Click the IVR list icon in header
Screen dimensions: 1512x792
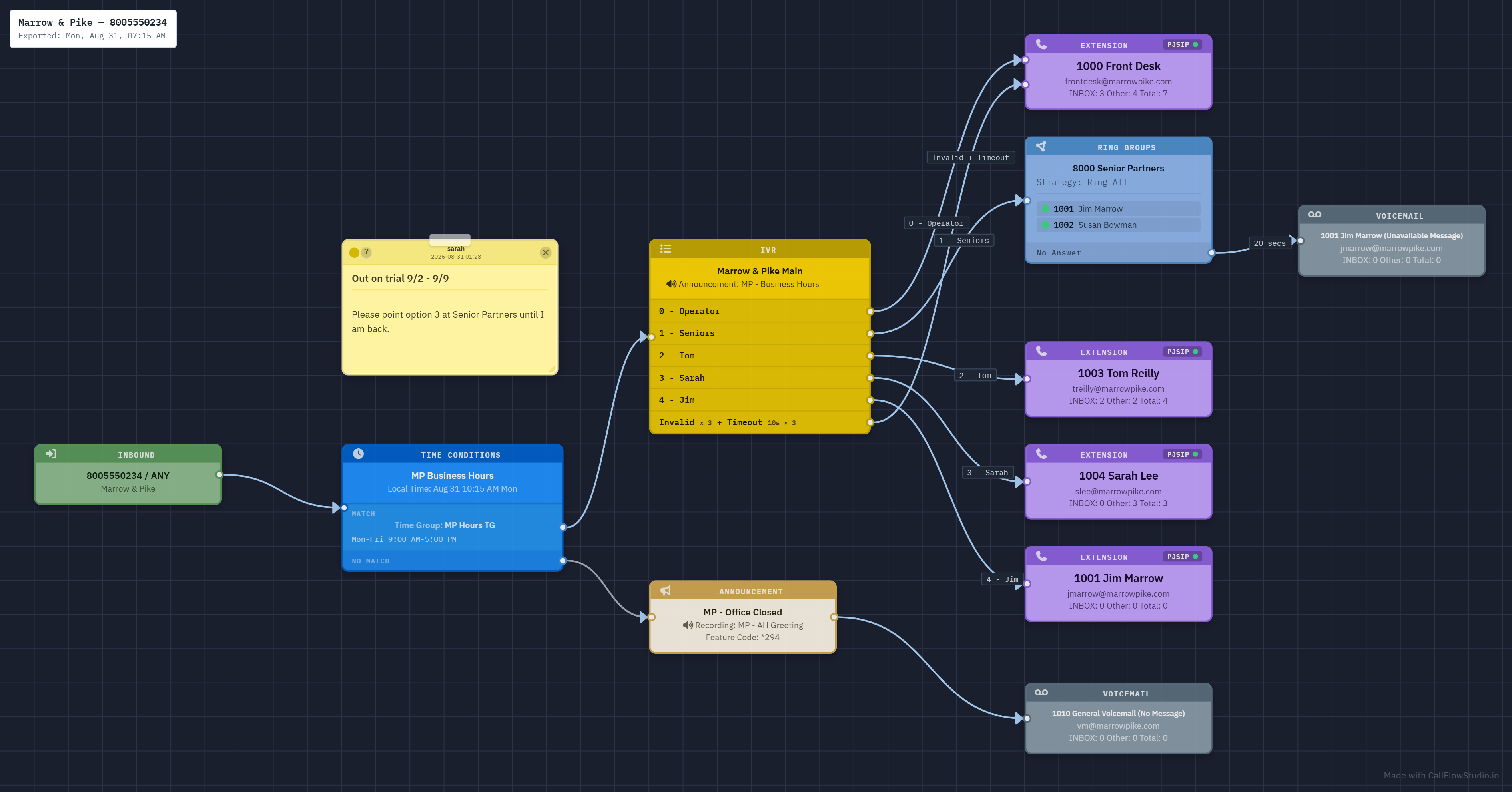666,249
